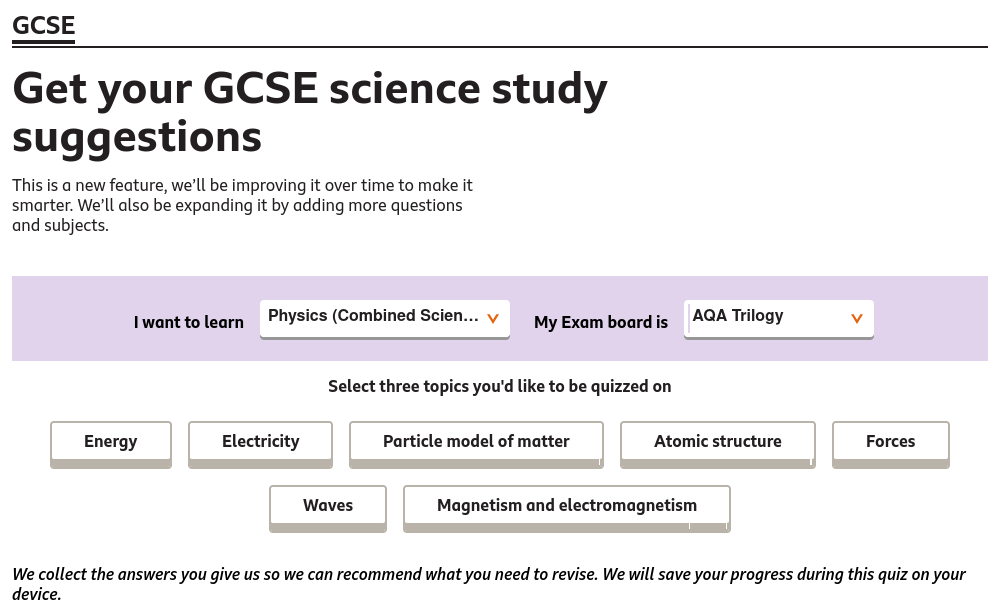Click the GCSE science study suggestions heading
Viewport: 1000px width, 616px height.
[x=310, y=112]
